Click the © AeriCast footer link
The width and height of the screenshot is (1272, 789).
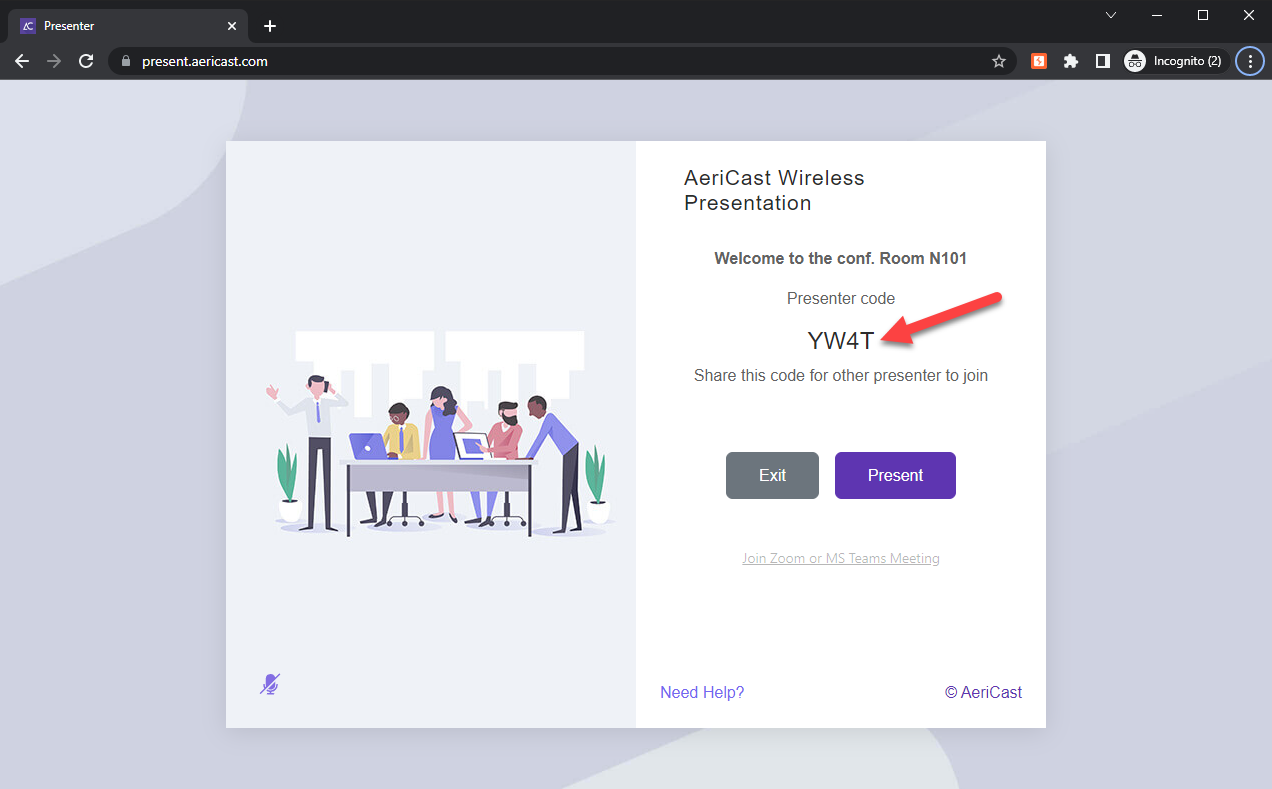(983, 692)
